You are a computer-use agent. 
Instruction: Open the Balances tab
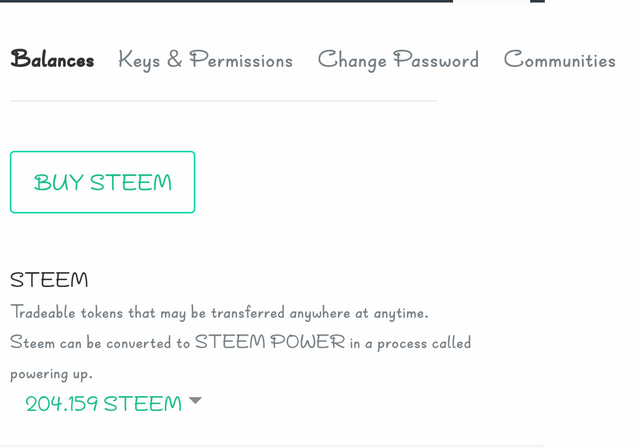tap(52, 60)
